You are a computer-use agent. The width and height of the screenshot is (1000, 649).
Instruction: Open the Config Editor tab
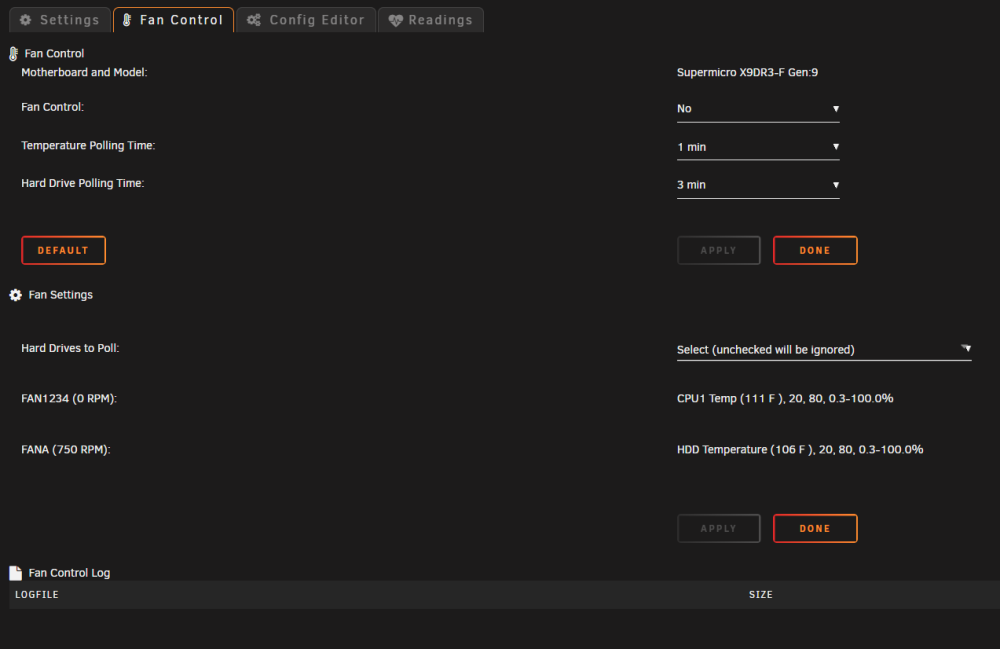click(306, 20)
